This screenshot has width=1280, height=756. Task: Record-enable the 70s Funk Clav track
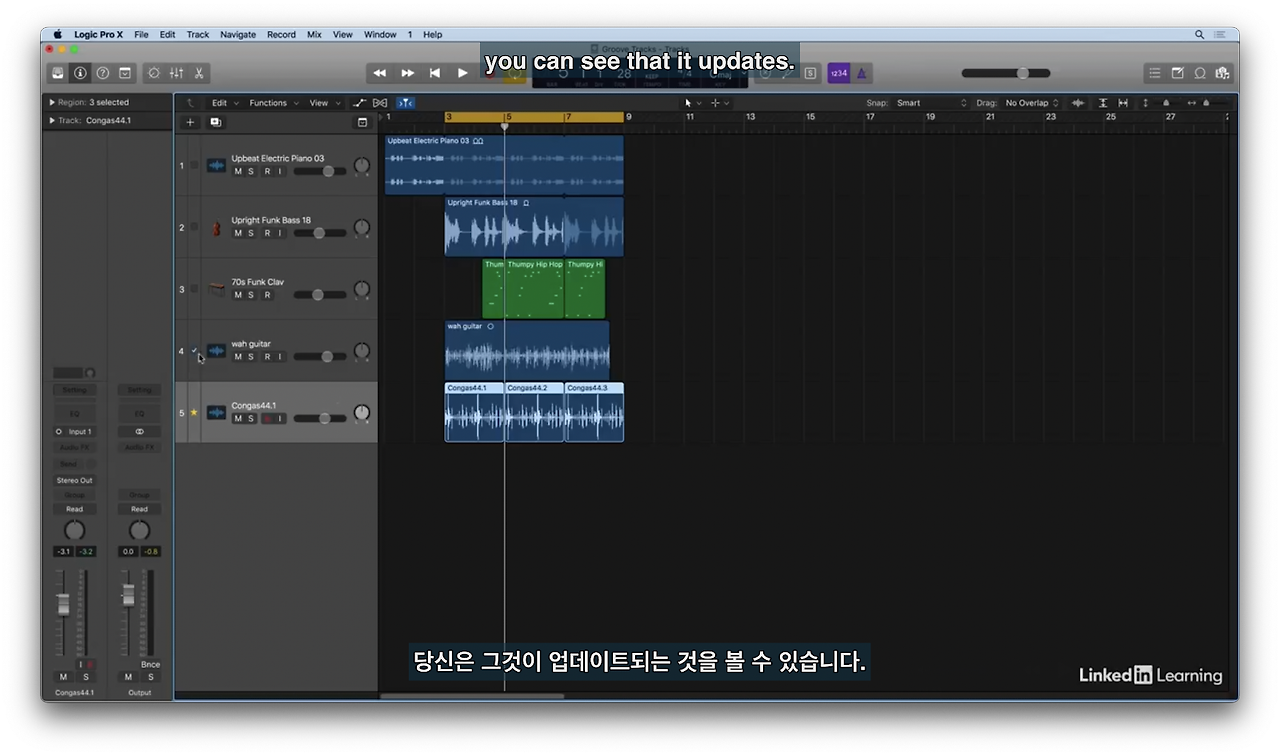(267, 295)
